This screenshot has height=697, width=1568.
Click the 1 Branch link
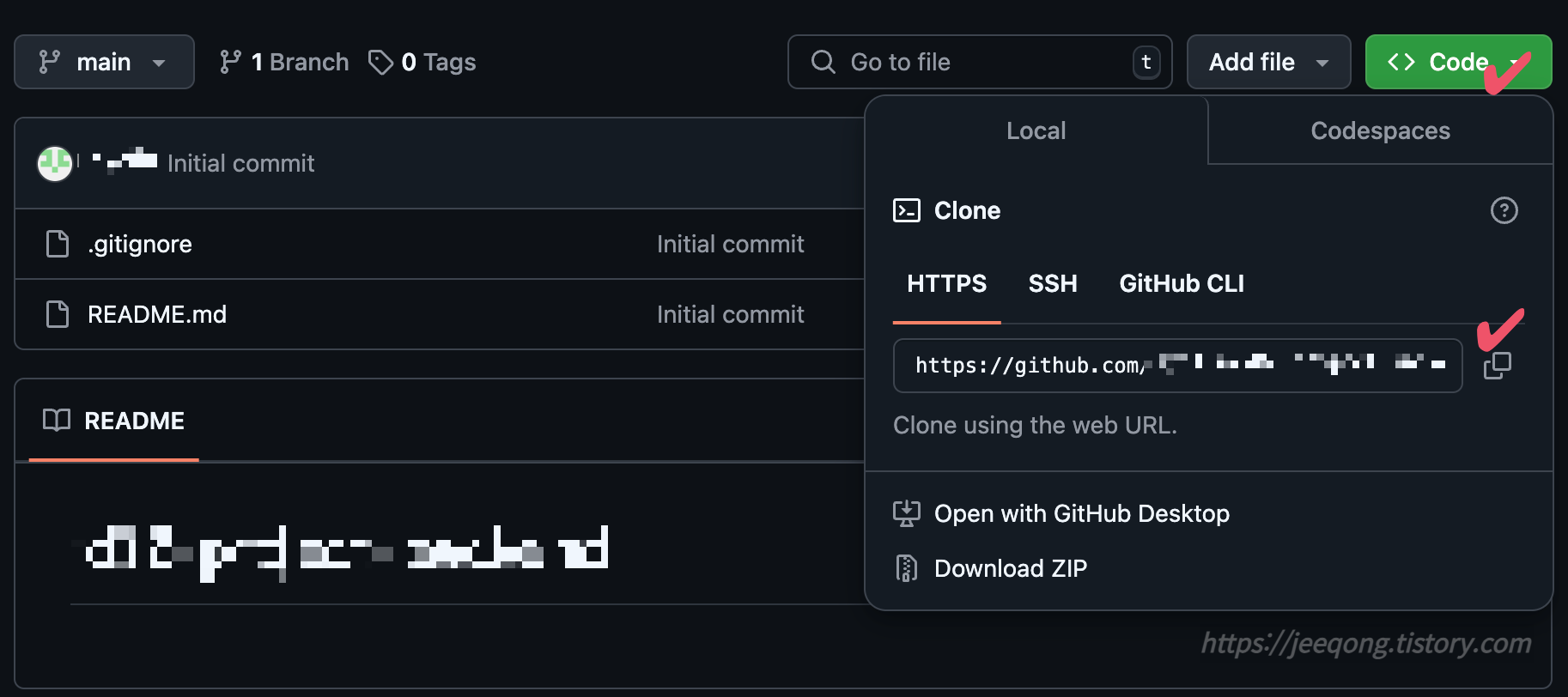[284, 62]
